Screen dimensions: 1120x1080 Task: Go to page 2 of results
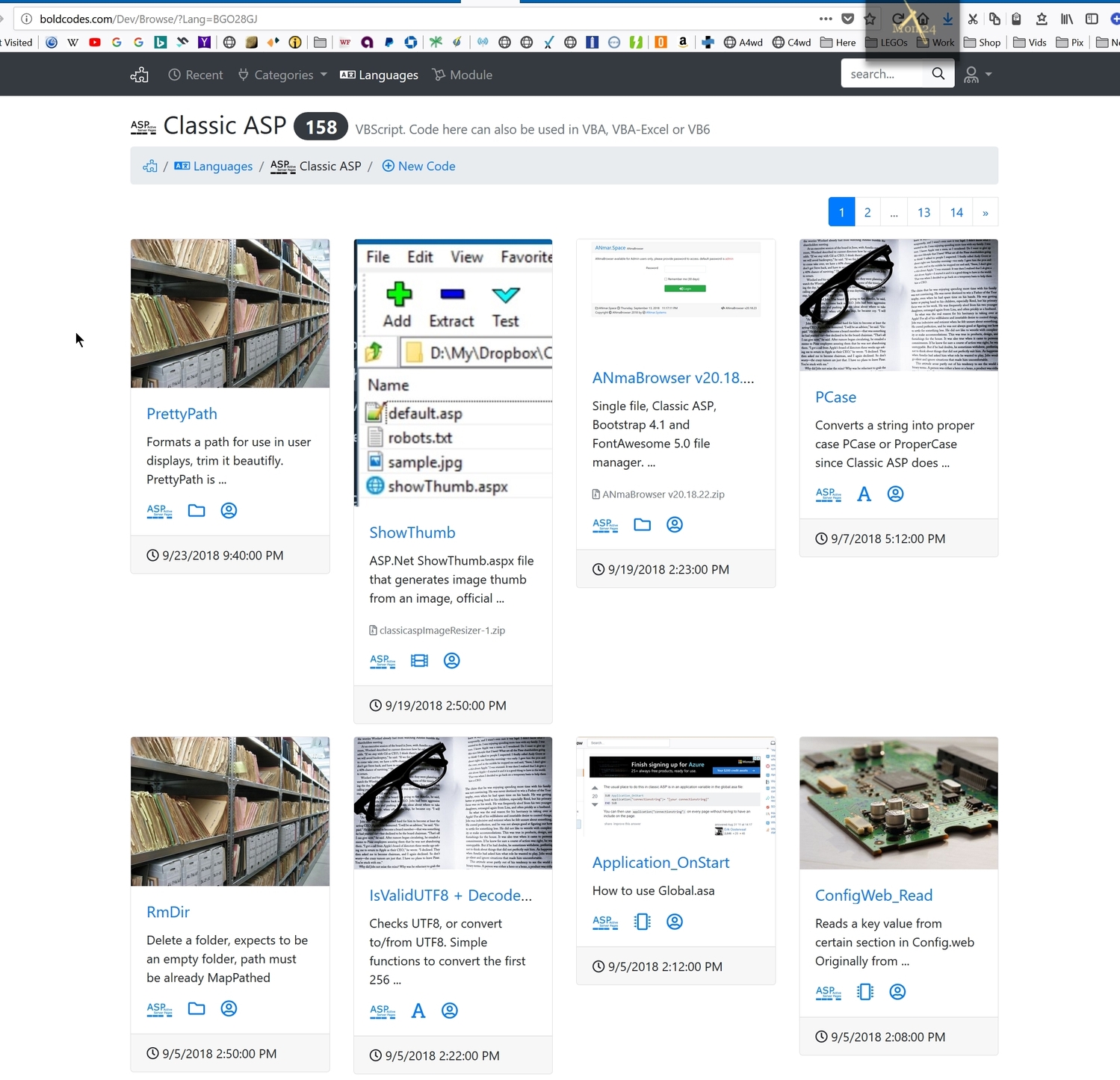(867, 212)
